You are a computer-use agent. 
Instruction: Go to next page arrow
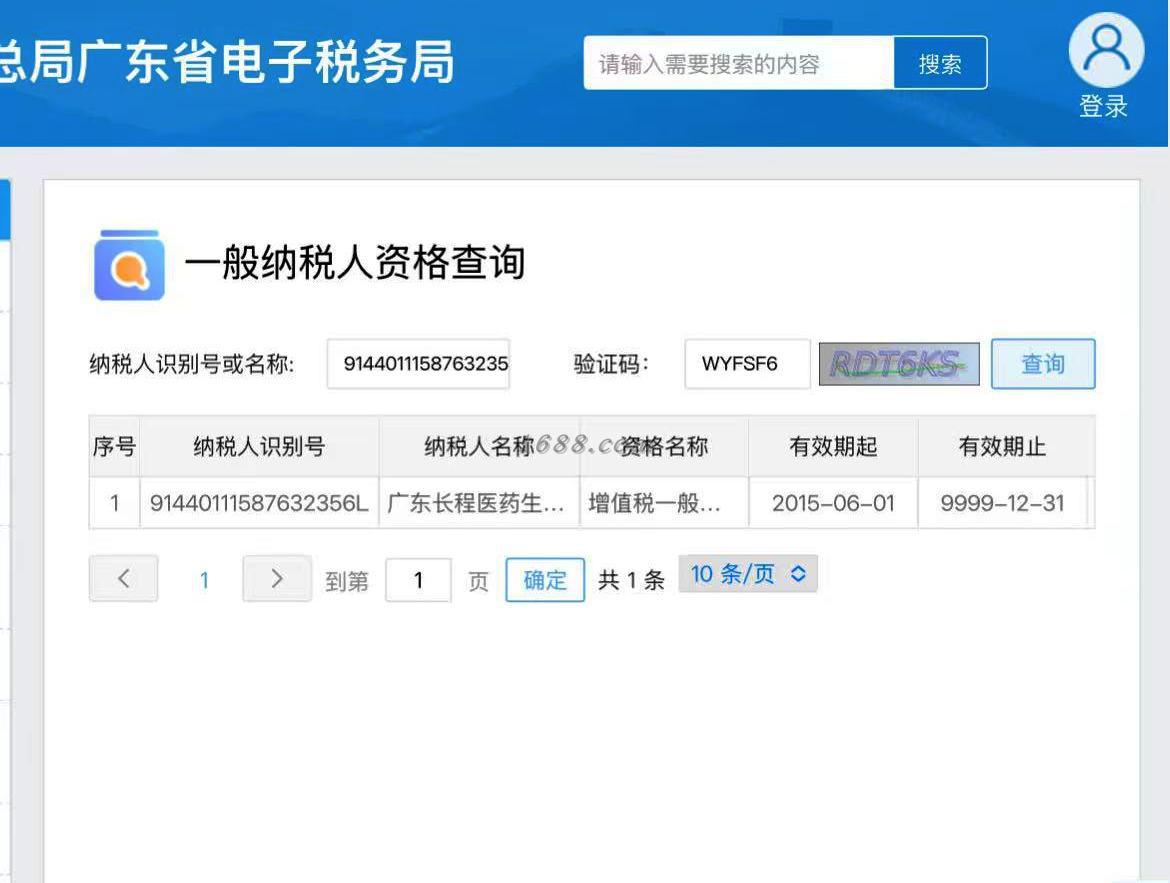click(x=277, y=578)
